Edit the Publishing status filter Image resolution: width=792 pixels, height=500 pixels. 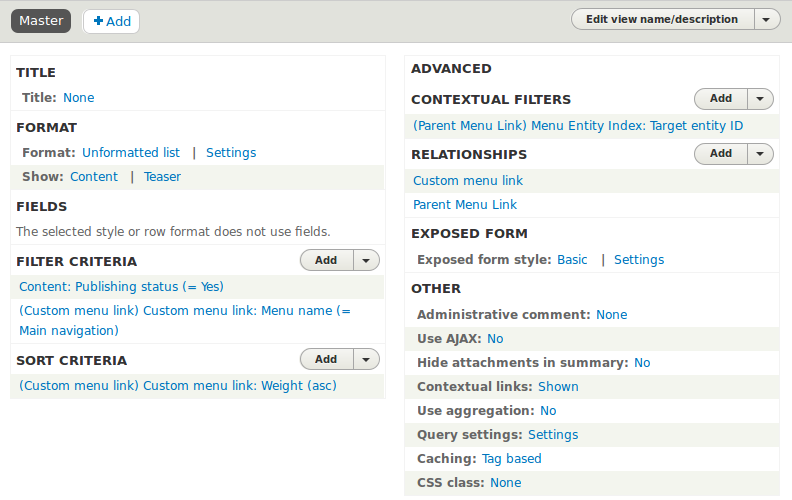click(x=121, y=286)
